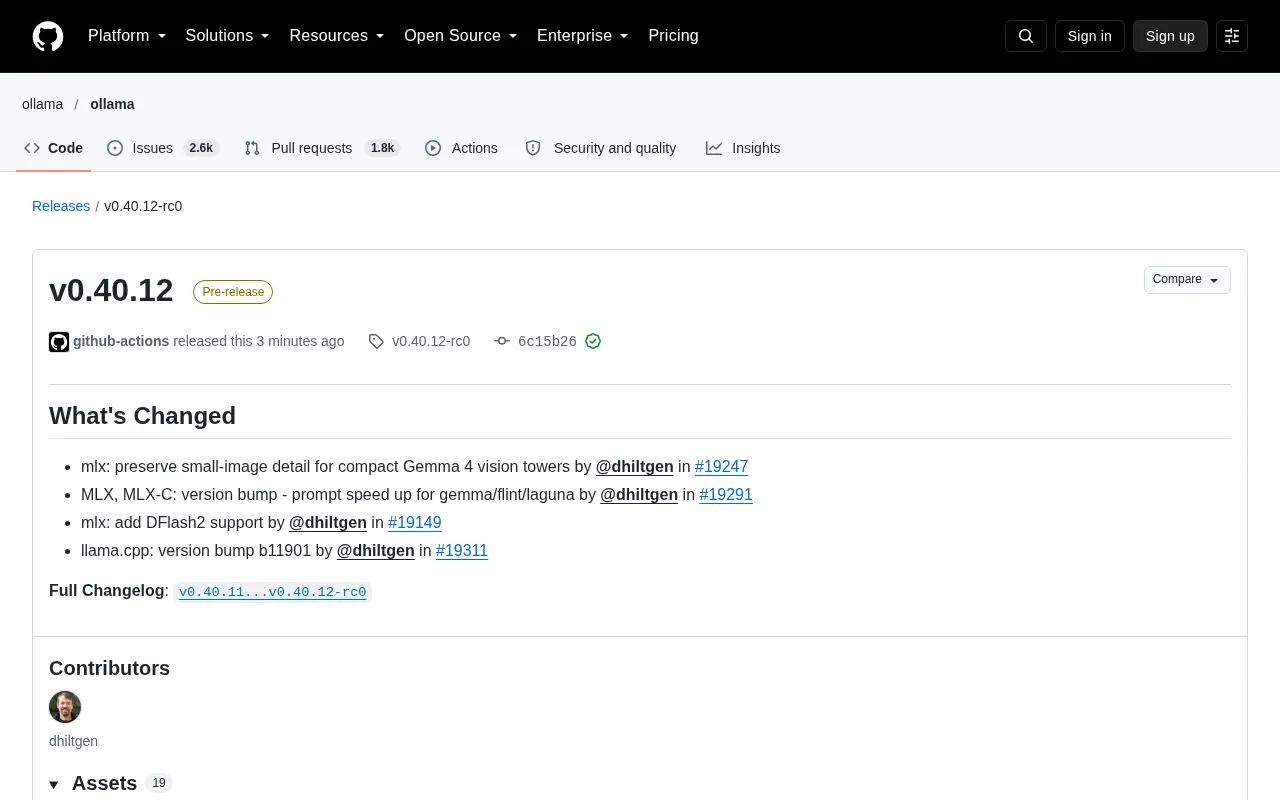Screen dimensions: 1280x800
Task: Open pull request #19247
Action: click(721, 466)
